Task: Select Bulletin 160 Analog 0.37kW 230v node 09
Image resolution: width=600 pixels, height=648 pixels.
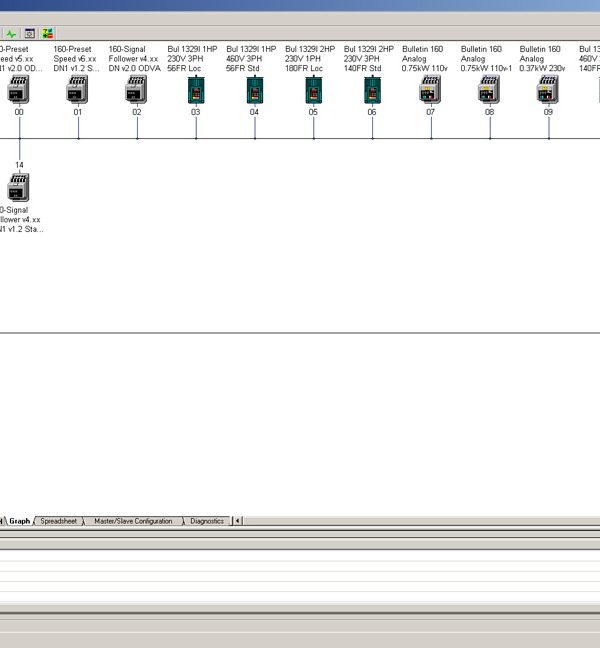Action: 547,89
